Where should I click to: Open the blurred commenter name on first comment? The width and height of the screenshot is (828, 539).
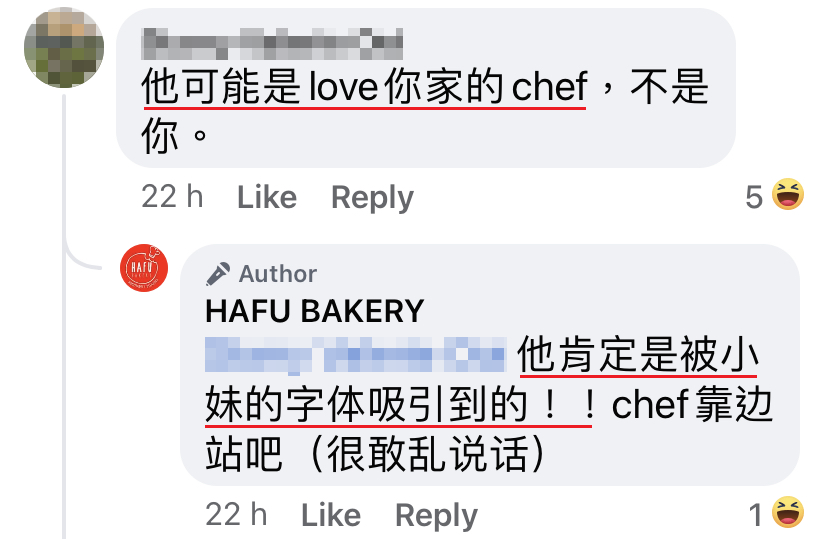point(272,44)
